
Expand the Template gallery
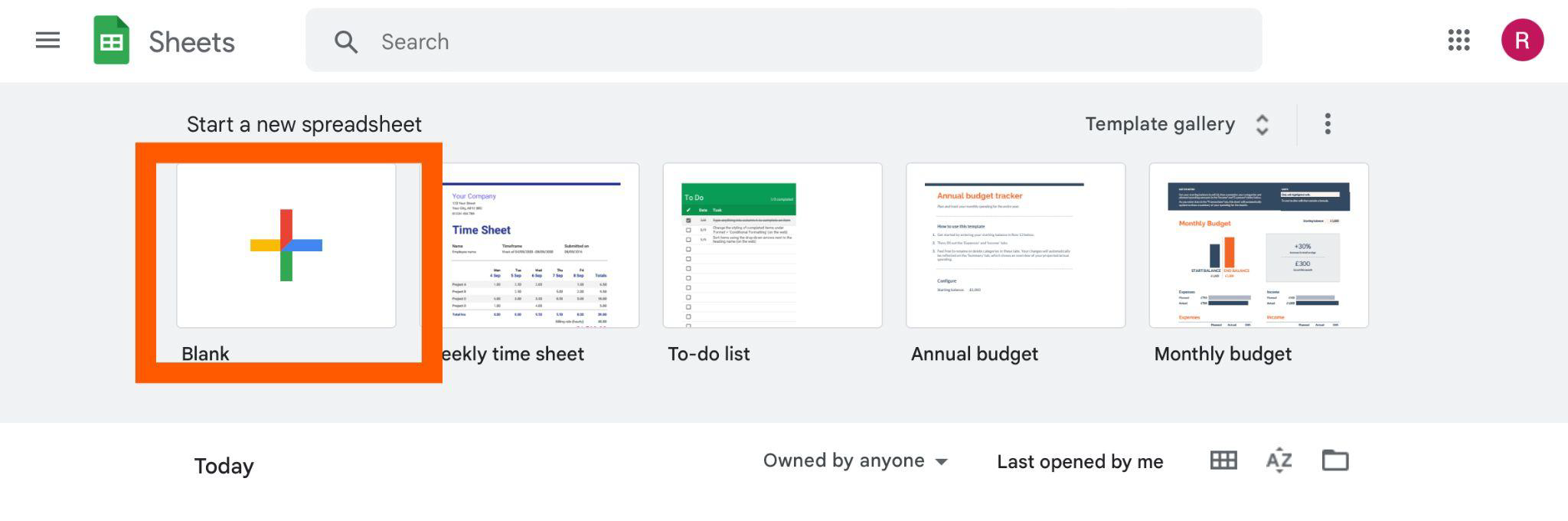tap(1160, 124)
